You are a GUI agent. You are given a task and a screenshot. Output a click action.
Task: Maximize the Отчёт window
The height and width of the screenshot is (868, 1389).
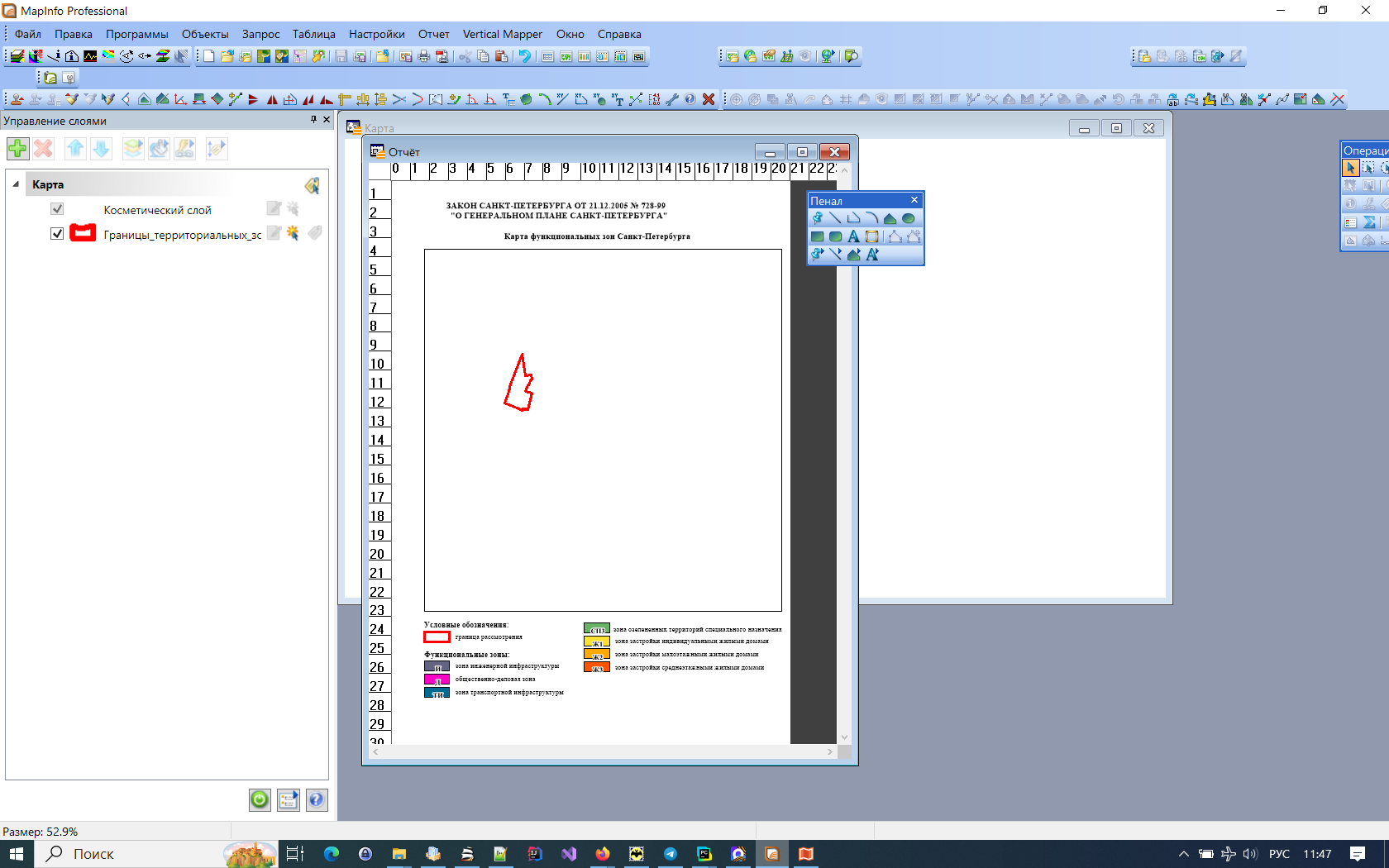coord(802,152)
